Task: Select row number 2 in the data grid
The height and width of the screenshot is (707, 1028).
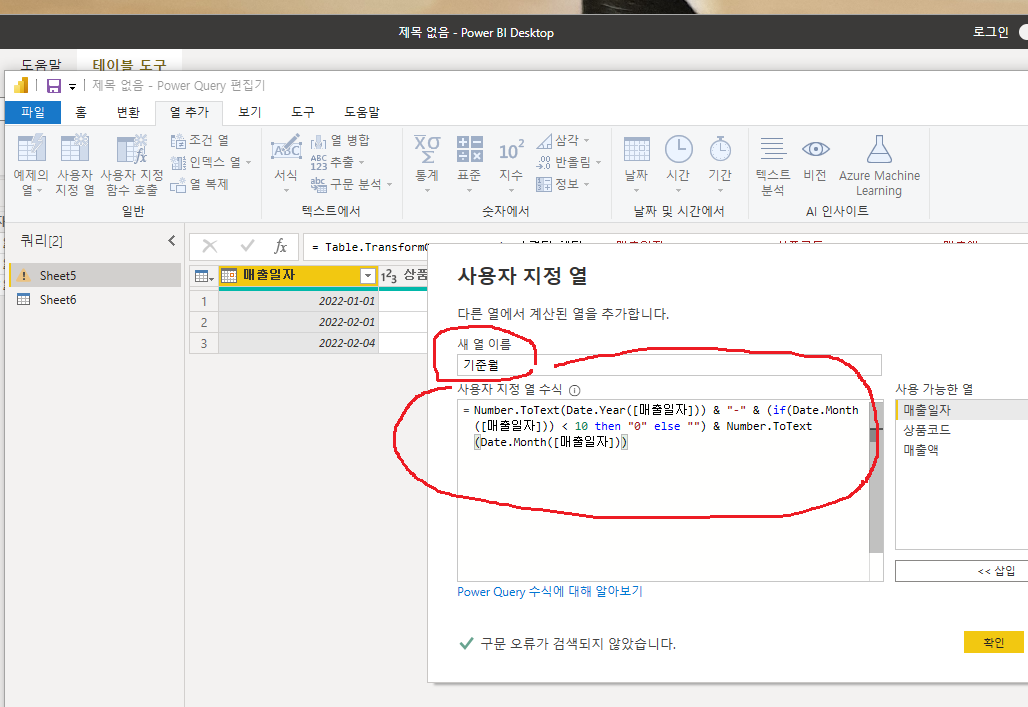Action: pos(204,322)
